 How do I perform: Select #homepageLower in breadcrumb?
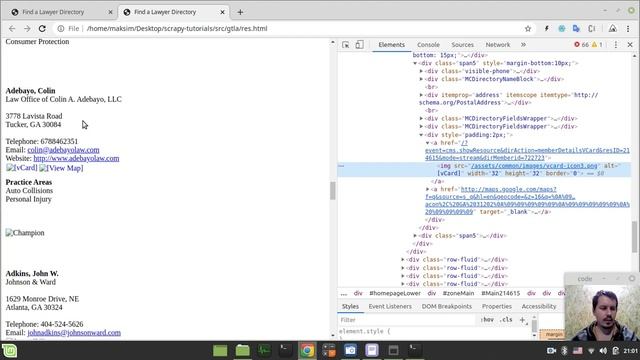point(395,293)
